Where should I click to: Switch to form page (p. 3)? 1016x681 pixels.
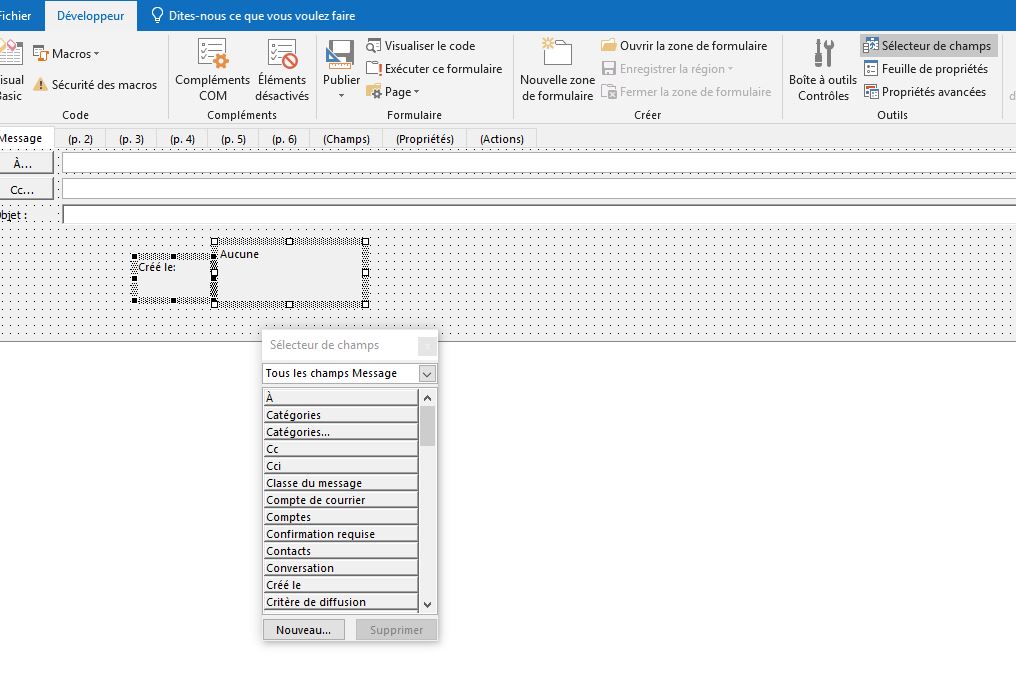point(132,139)
